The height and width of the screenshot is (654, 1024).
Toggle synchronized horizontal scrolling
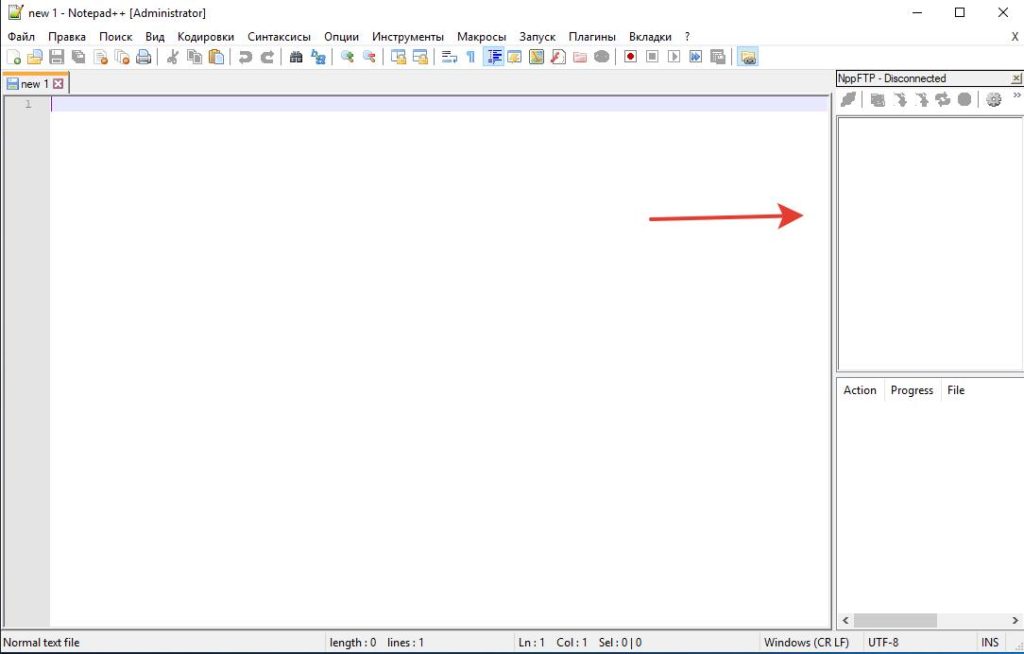[x=420, y=57]
